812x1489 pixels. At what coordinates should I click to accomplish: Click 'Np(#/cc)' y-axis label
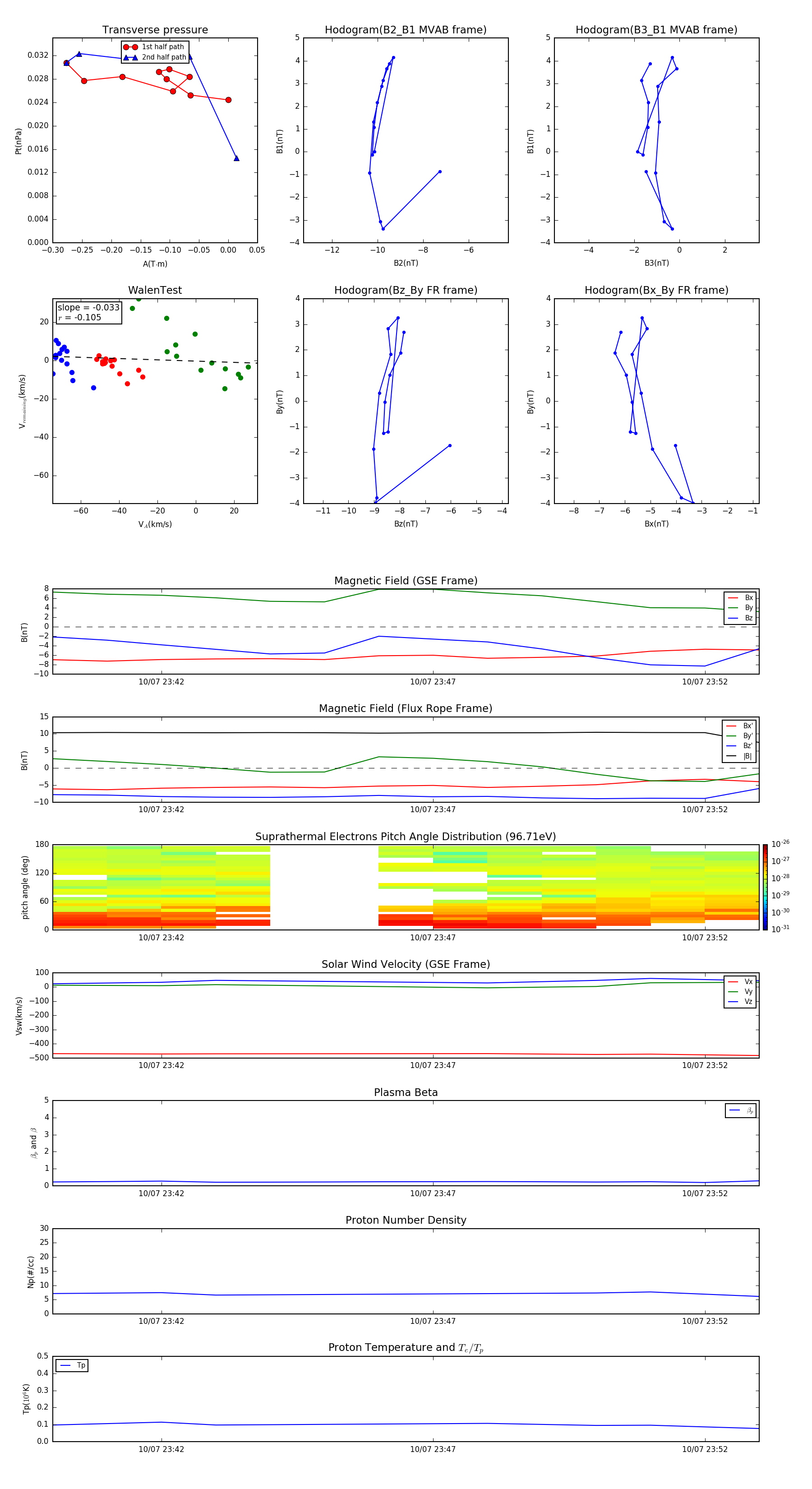click(x=31, y=1271)
